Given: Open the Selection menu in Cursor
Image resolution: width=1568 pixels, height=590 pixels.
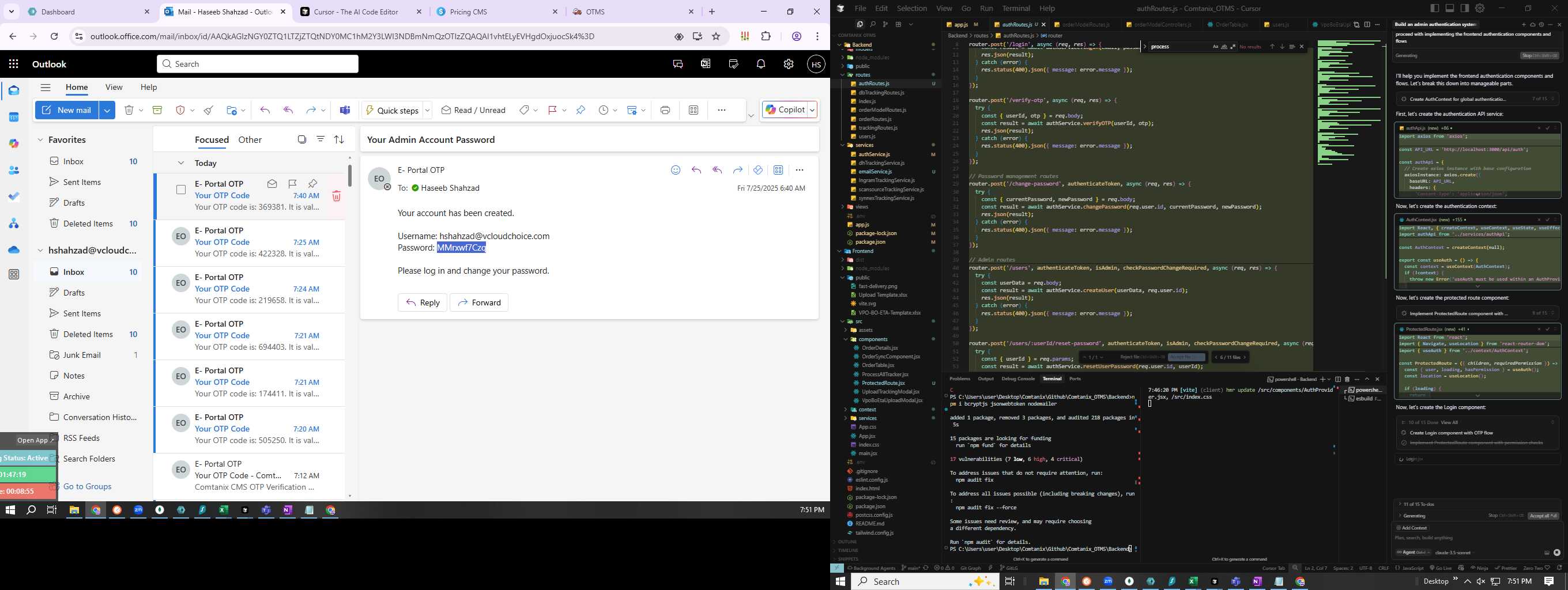Looking at the screenshot, I should [x=912, y=9].
